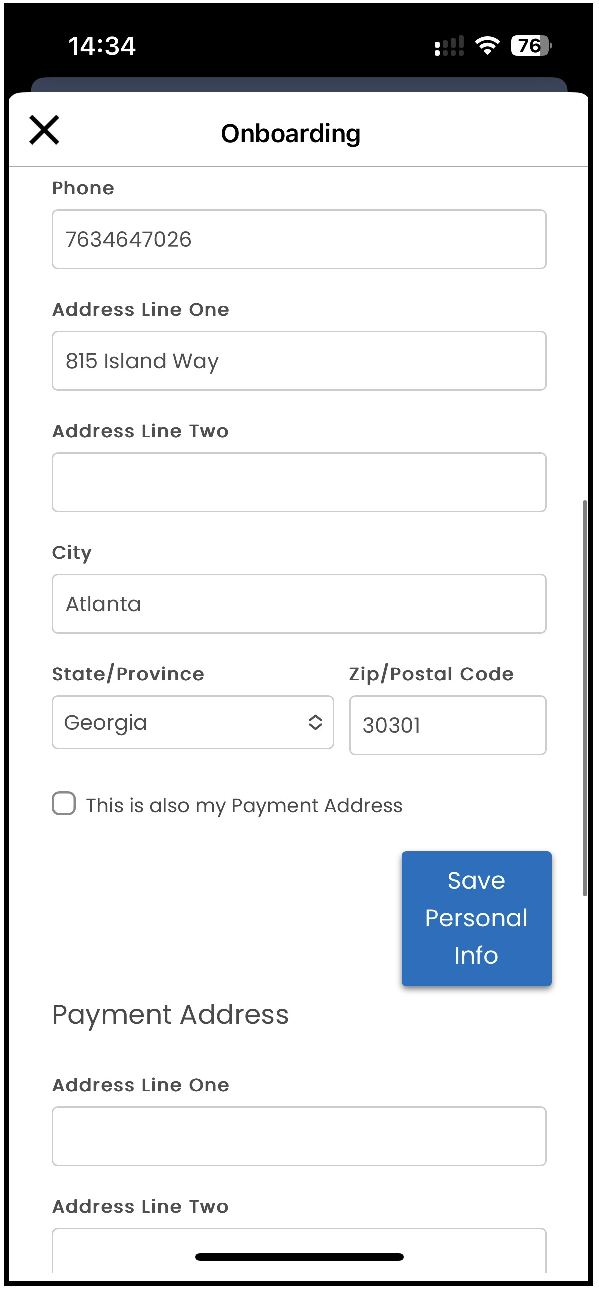
Task: Focus Payment Address Line One field
Action: (299, 1136)
